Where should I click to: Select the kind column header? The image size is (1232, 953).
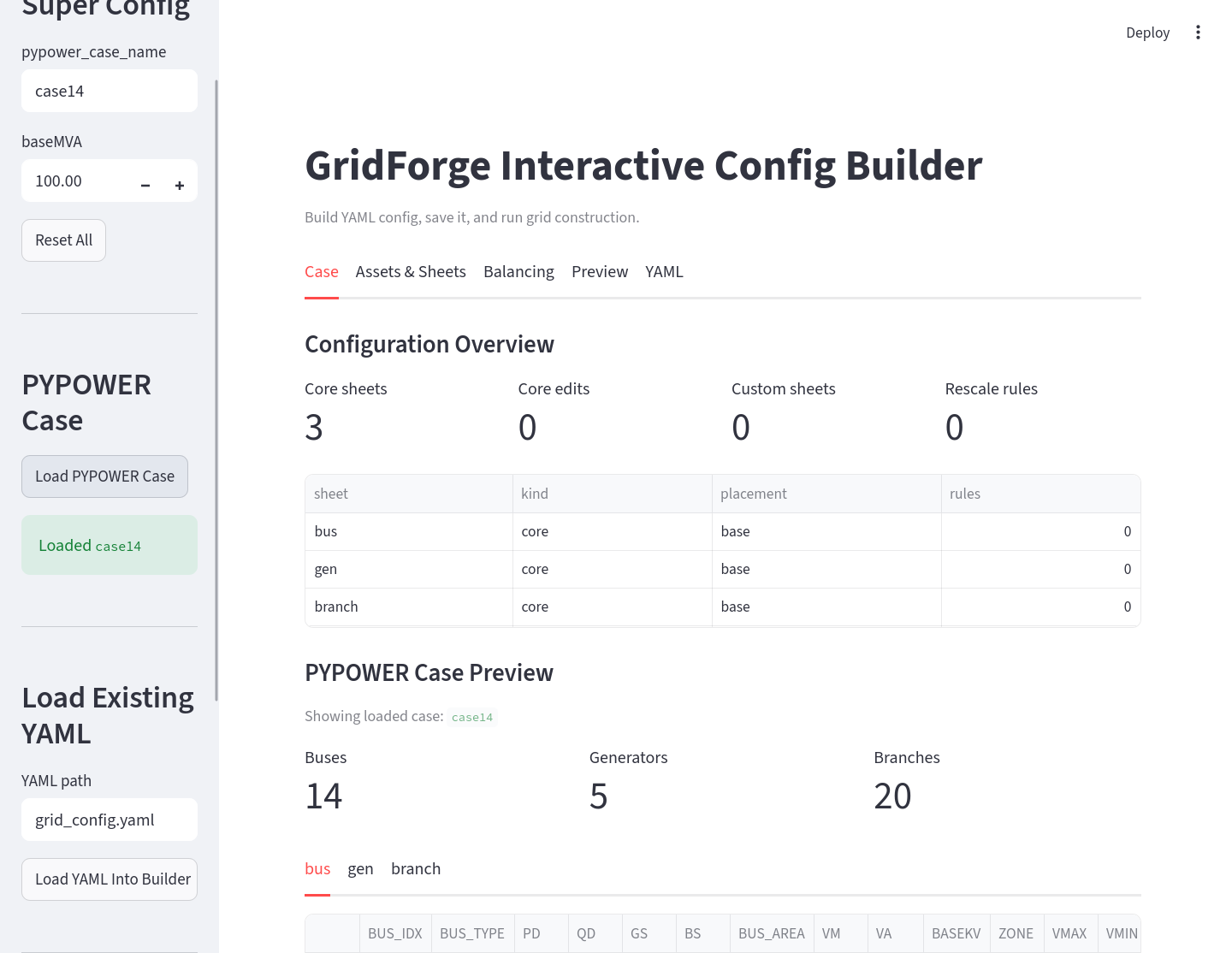pyautogui.click(x=613, y=494)
